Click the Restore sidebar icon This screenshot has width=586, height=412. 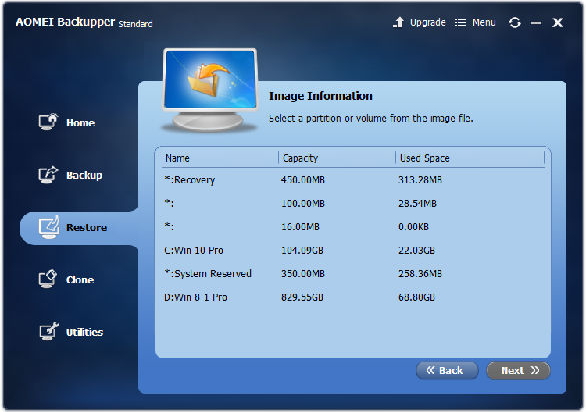point(49,227)
